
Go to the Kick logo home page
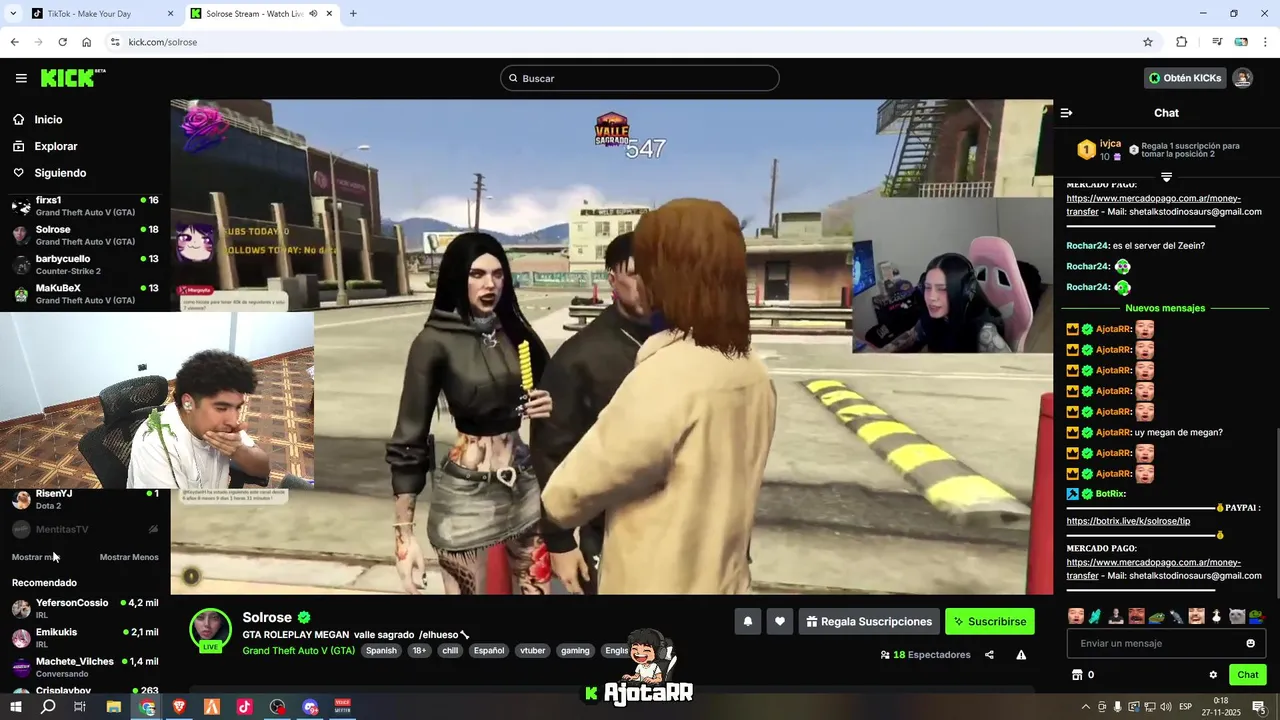[72, 78]
